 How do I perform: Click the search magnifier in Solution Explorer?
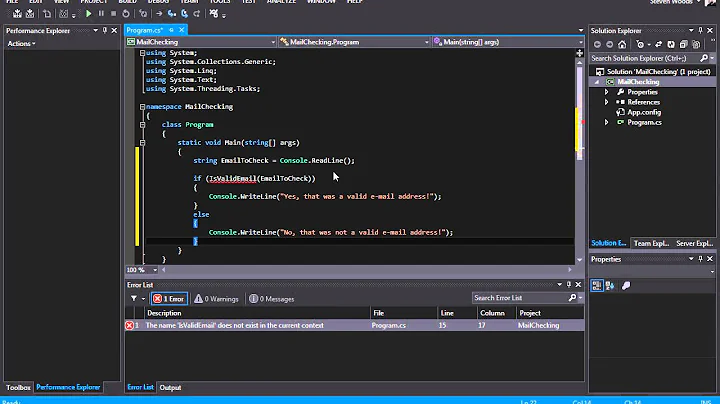[x=704, y=58]
